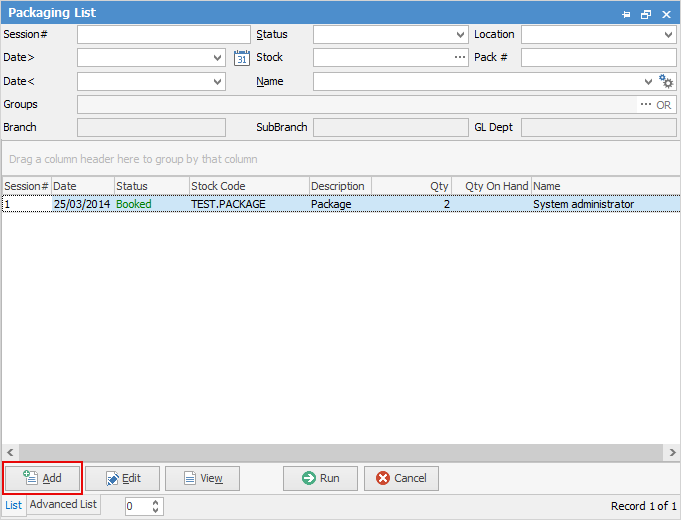This screenshot has height=520, width=681.
Task: Sort by the Date column header
Action: [x=83, y=186]
